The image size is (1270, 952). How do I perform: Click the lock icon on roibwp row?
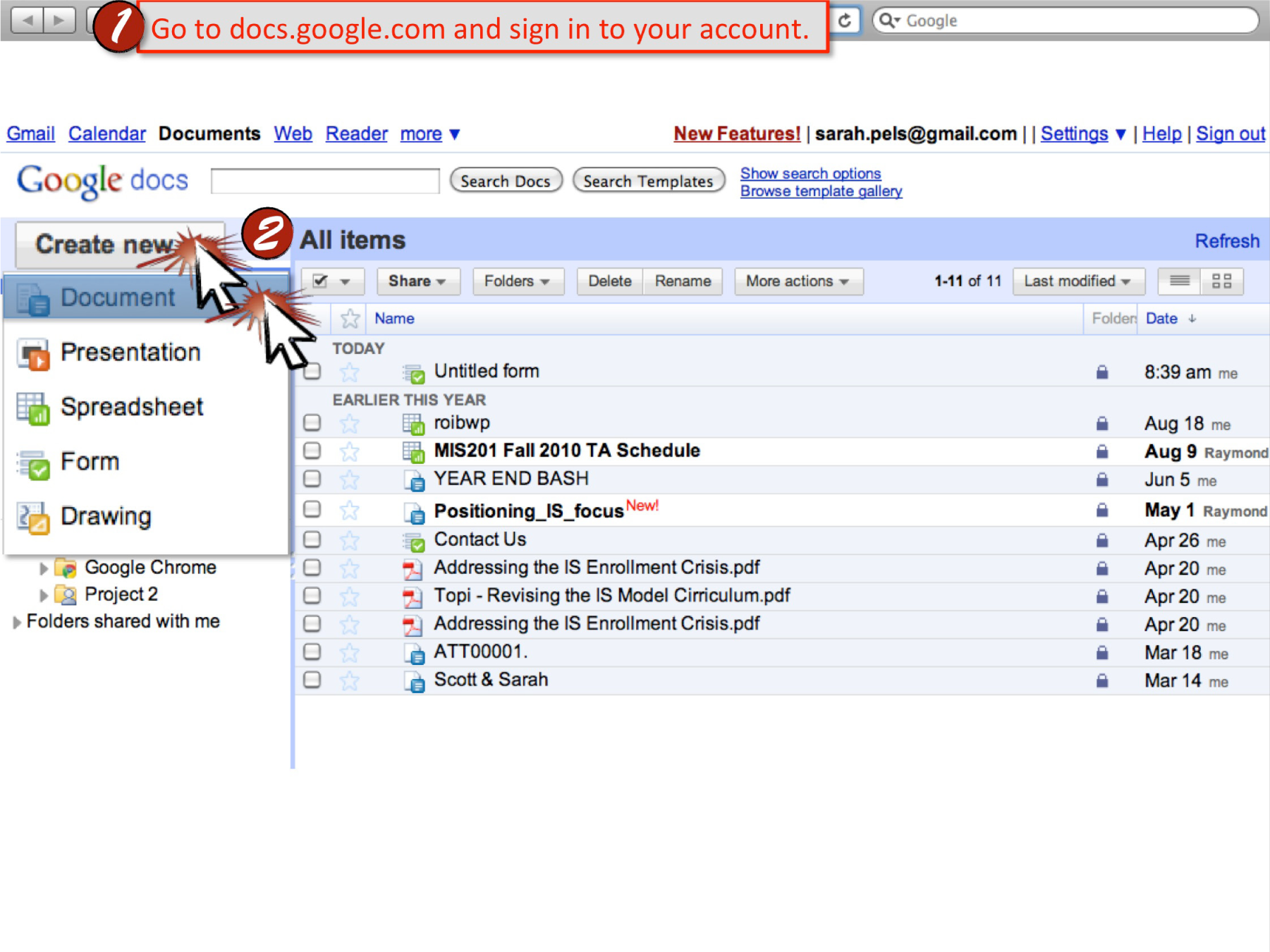pyautogui.click(x=1102, y=423)
